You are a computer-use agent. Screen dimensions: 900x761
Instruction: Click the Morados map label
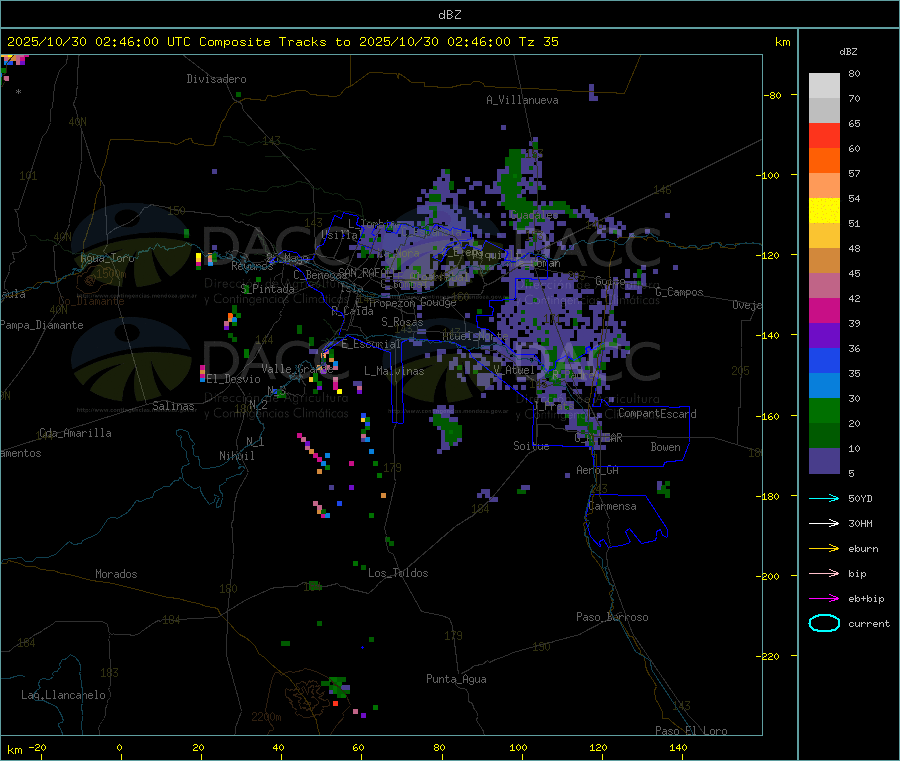tap(116, 574)
